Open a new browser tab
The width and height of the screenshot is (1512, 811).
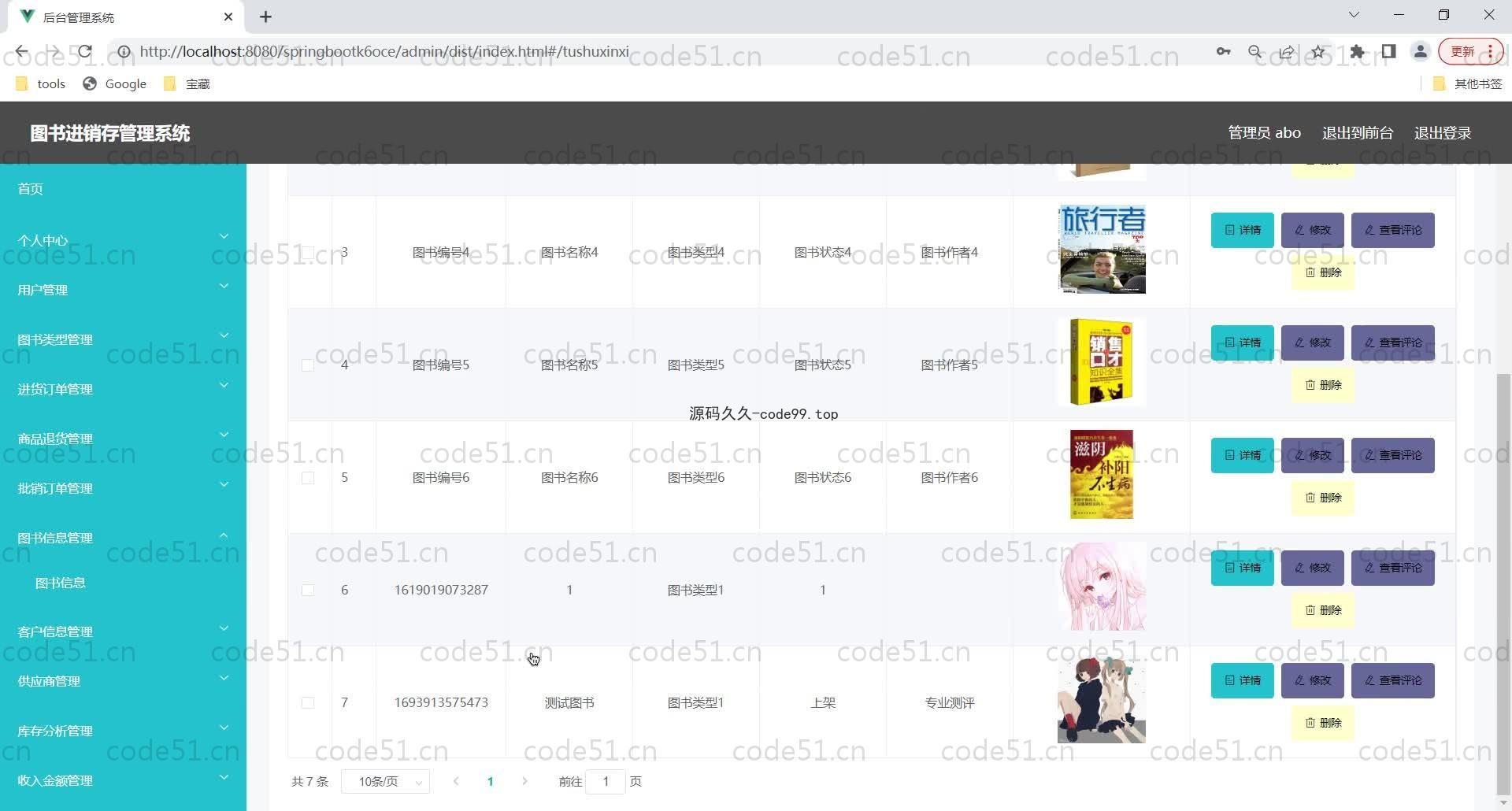click(265, 17)
